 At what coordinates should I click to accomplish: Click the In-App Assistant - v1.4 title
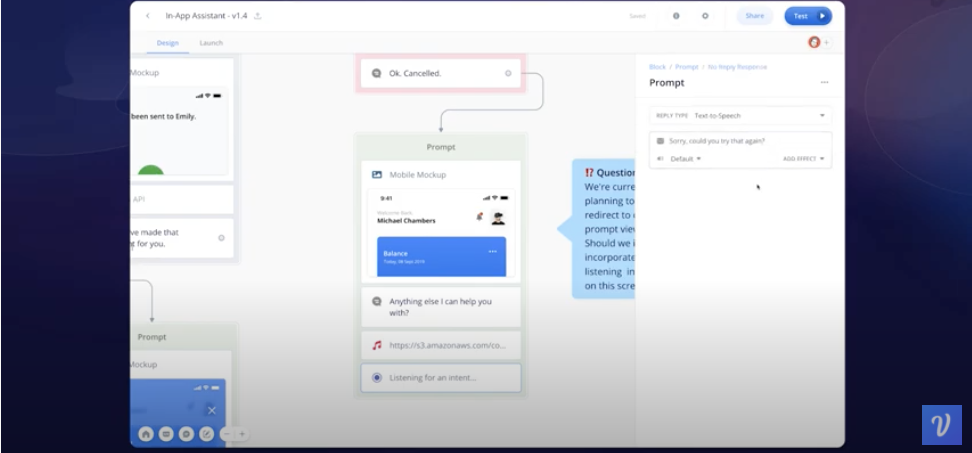pyautogui.click(x=206, y=16)
